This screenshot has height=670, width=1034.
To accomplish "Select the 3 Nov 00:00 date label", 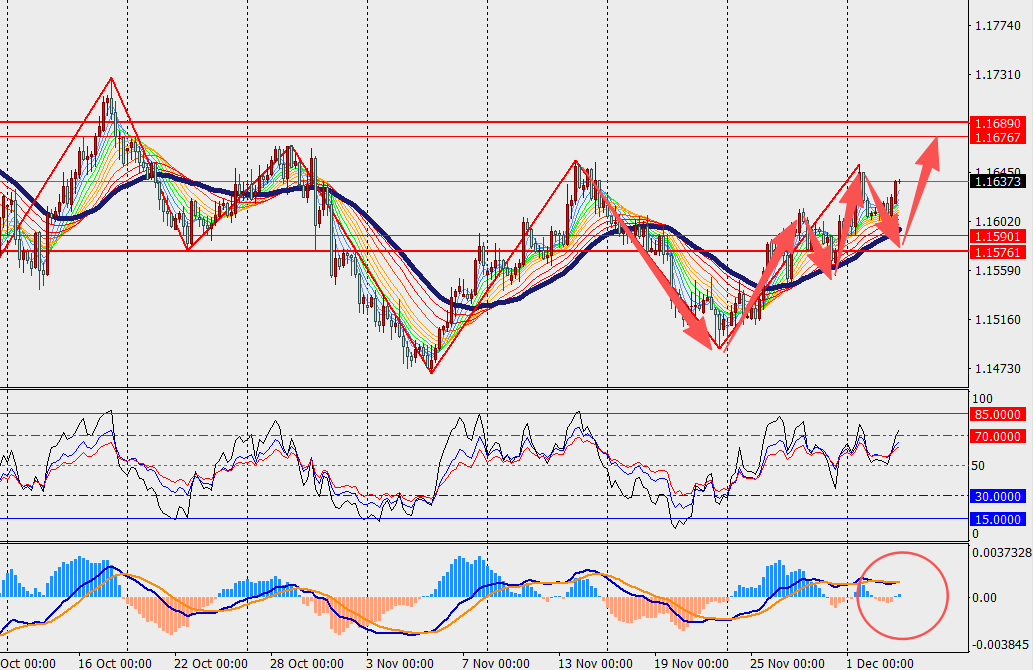I will click(402, 662).
